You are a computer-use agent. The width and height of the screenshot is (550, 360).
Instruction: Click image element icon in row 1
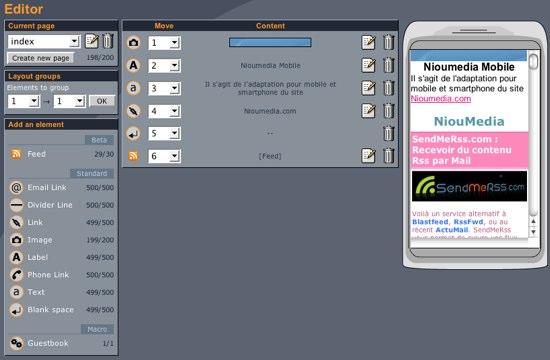[133, 43]
